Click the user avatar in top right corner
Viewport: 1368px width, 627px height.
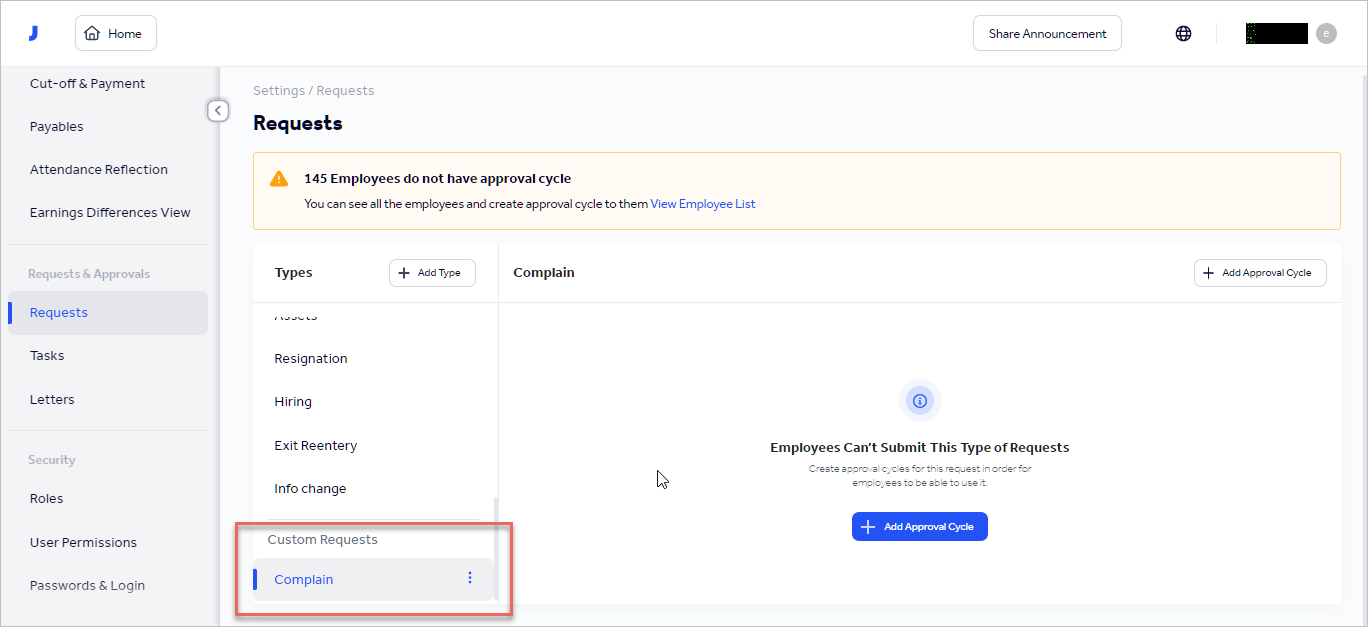pos(1326,33)
